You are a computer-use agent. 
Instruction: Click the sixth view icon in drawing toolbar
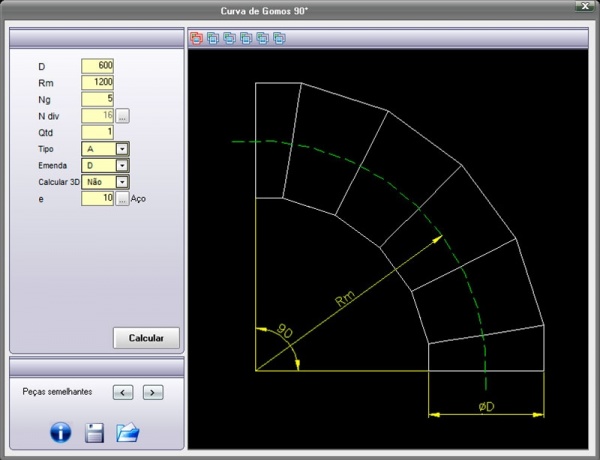pyautogui.click(x=279, y=39)
